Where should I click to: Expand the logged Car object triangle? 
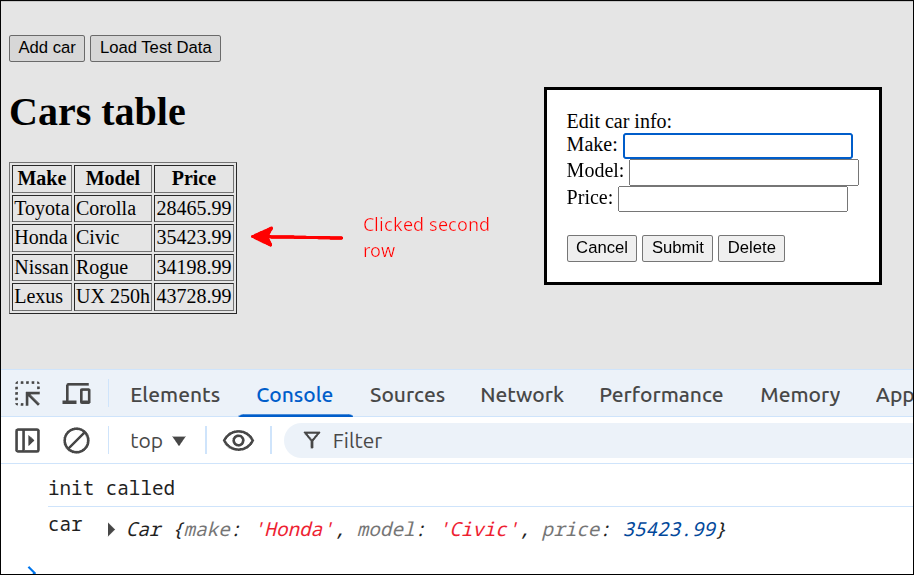(111, 529)
